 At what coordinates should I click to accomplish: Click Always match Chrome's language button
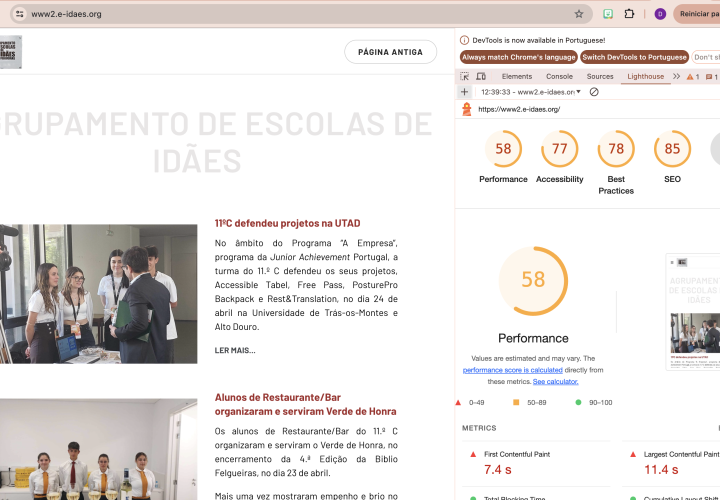click(518, 57)
